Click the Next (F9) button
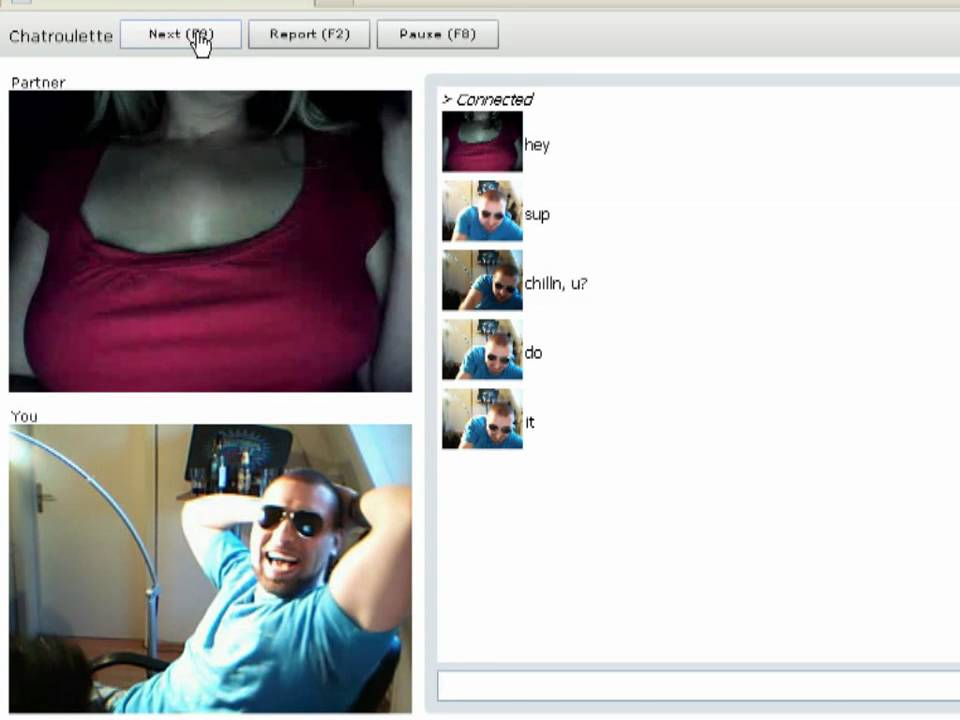The image size is (960, 720). click(x=181, y=34)
